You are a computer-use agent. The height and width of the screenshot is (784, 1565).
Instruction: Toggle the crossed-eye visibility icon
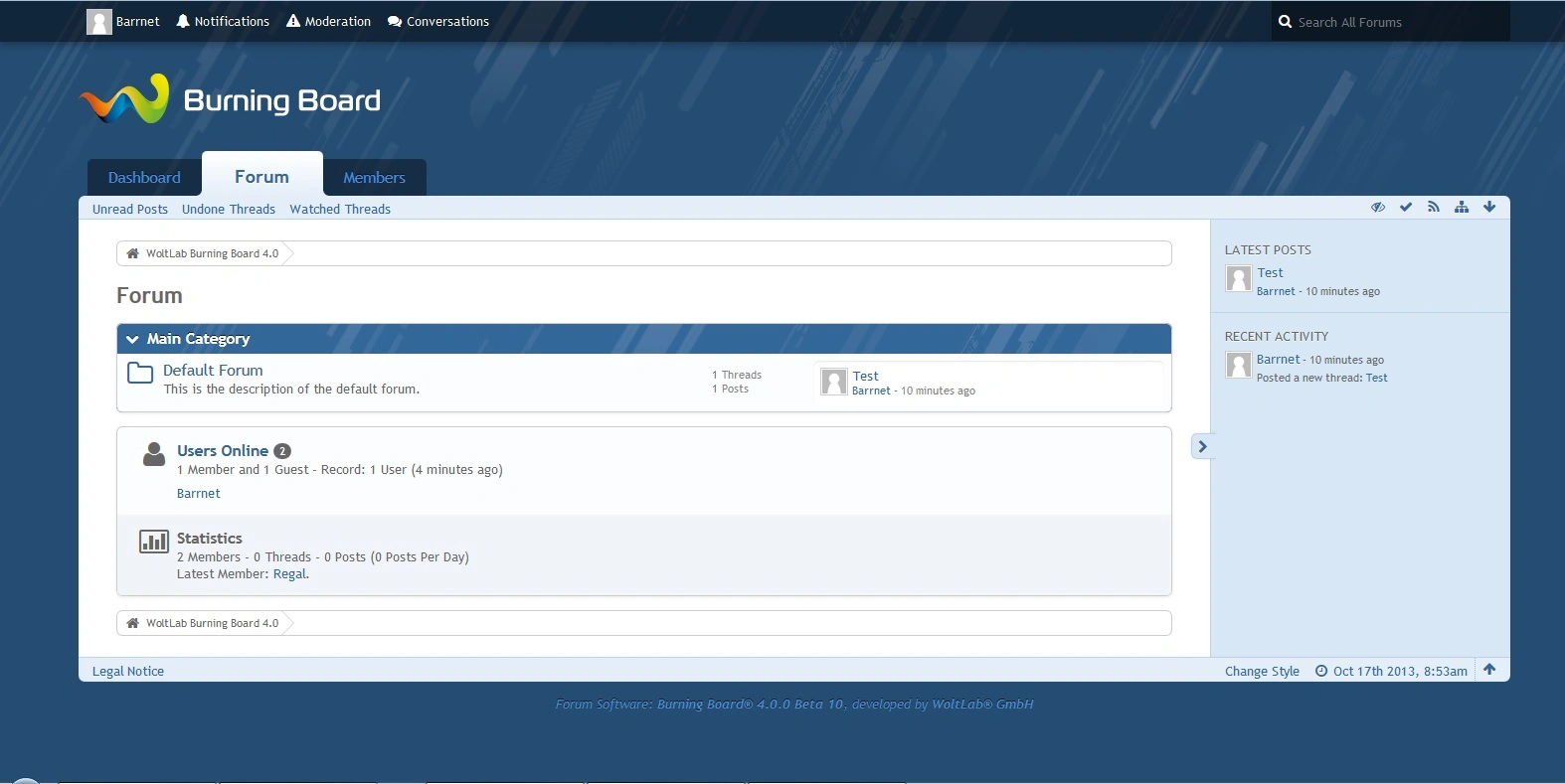1378,207
